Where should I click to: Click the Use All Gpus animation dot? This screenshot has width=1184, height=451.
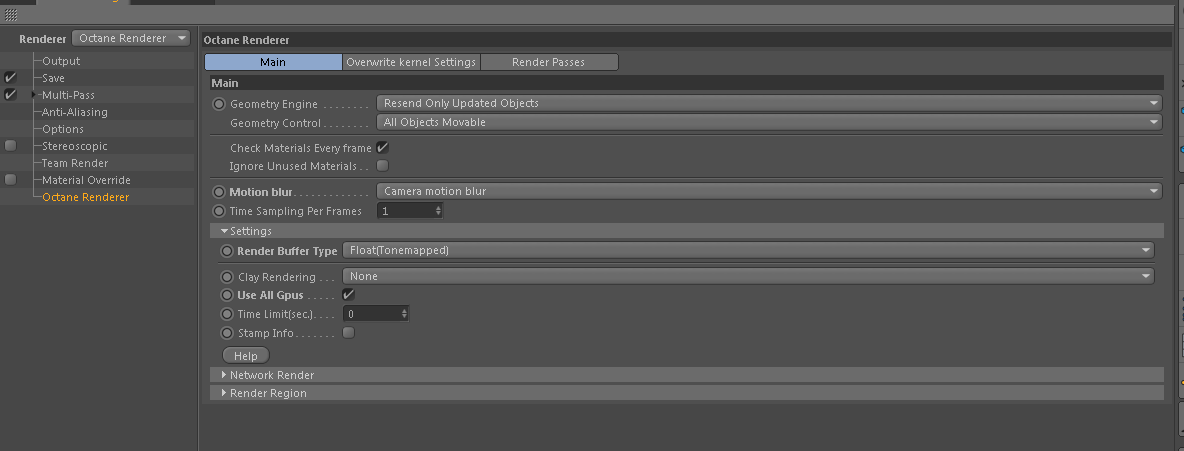[227, 295]
